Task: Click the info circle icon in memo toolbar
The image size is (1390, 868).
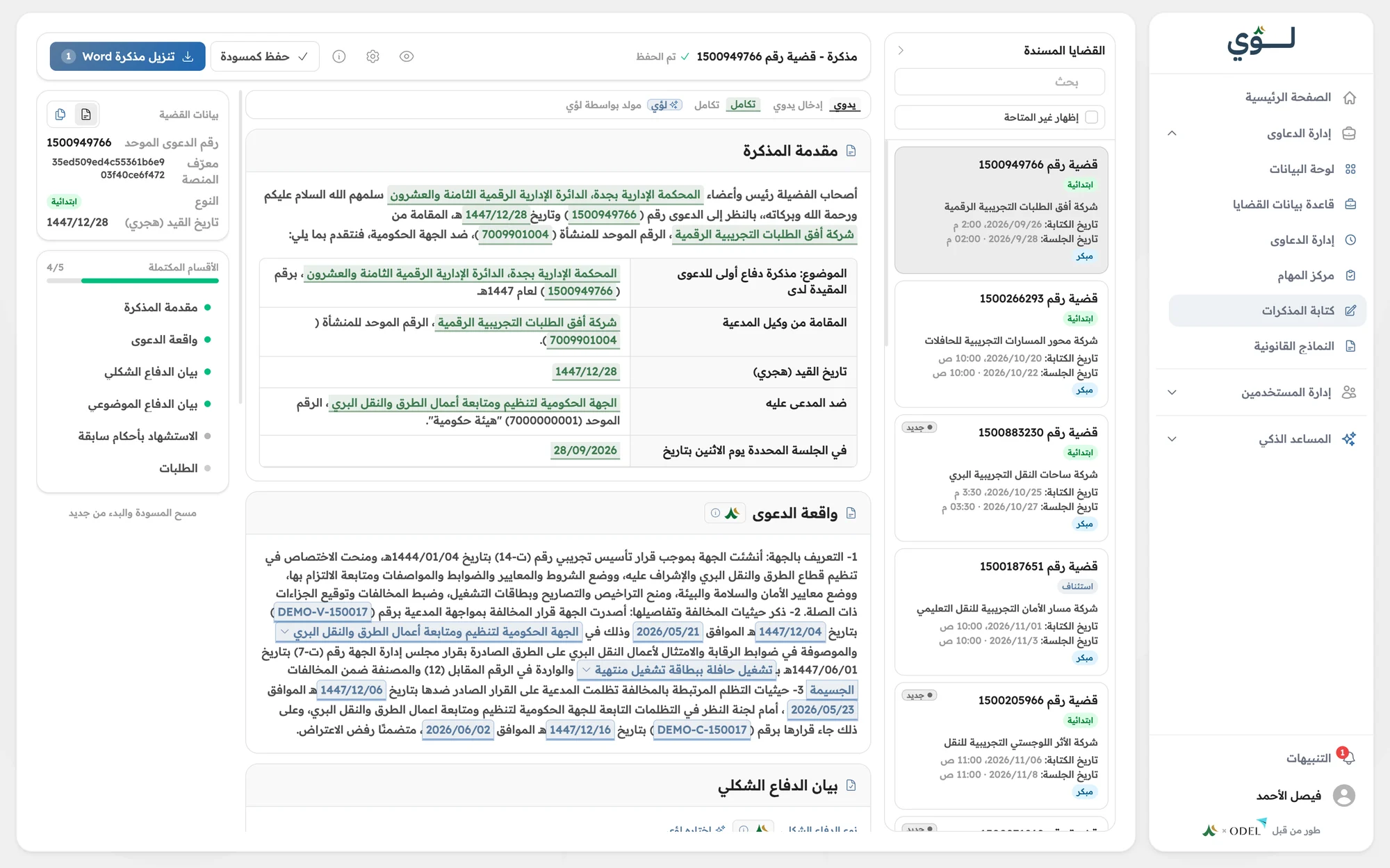Action: tap(339, 56)
